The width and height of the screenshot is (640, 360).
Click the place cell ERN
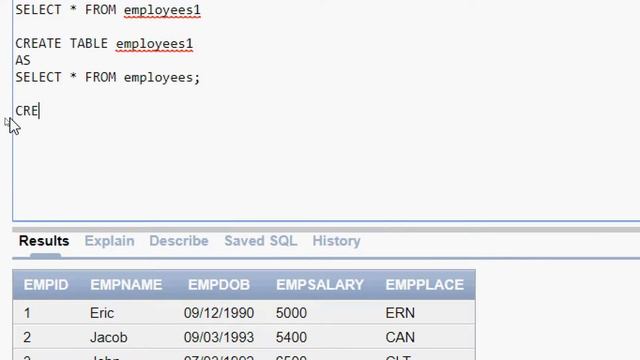click(400, 313)
